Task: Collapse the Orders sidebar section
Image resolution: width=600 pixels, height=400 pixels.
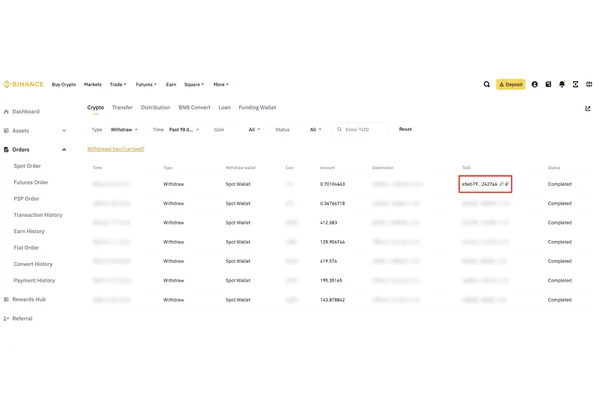Action: click(x=64, y=150)
